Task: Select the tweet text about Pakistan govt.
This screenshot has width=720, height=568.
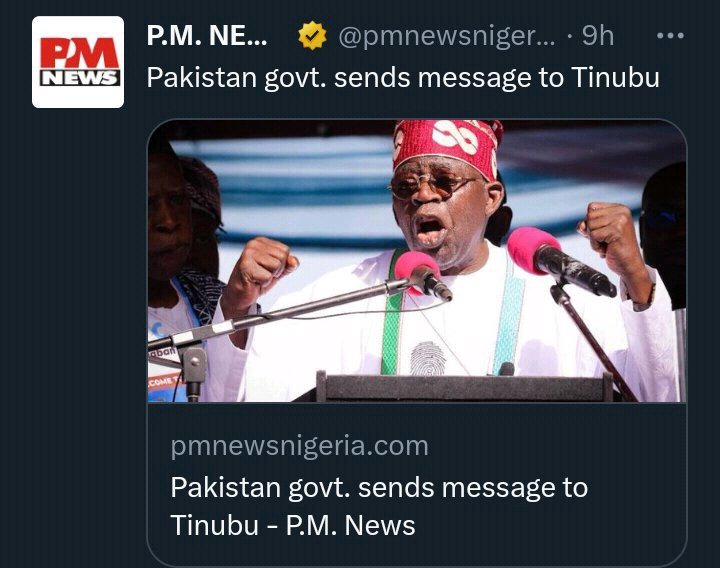Action: coord(403,77)
